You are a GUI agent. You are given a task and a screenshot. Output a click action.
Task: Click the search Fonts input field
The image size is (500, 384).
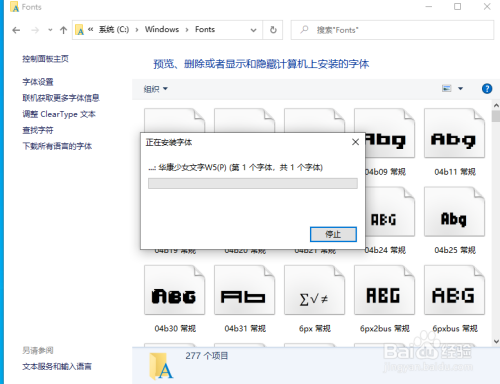pyautogui.click(x=392, y=30)
